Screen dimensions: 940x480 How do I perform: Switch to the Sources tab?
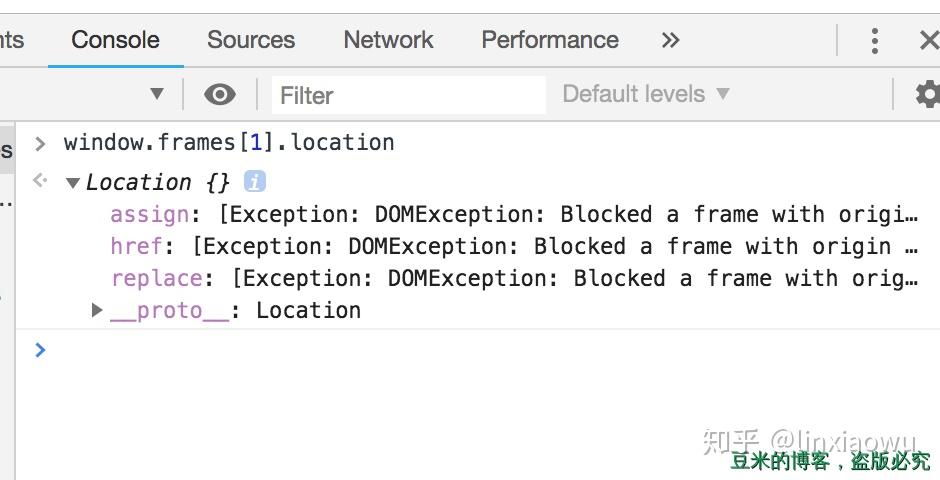(x=251, y=40)
